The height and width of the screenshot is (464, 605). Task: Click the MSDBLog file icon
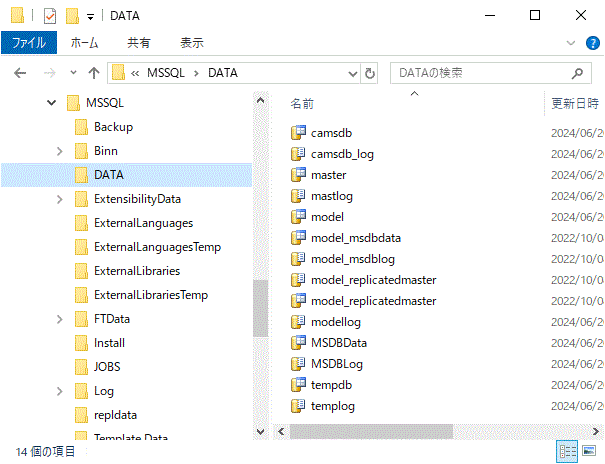tap(298, 364)
